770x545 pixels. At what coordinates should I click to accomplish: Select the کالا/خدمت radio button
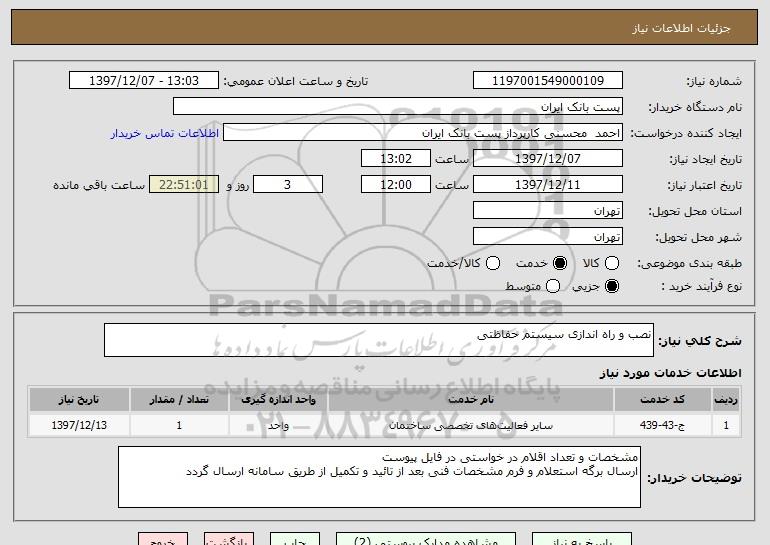(x=493, y=263)
